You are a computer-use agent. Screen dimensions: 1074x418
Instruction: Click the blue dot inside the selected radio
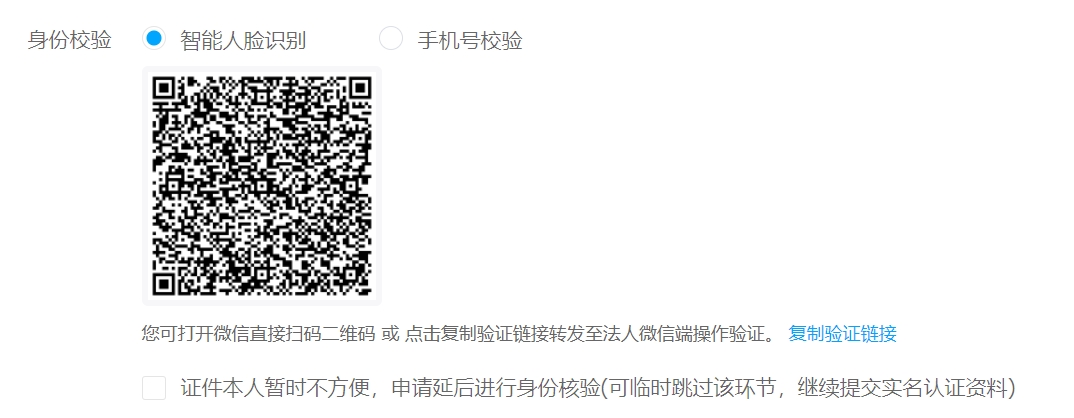154,38
